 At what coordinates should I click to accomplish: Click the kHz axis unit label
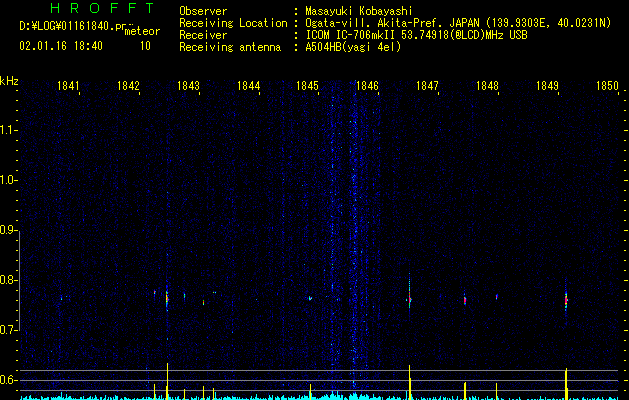pyautogui.click(x=9, y=81)
